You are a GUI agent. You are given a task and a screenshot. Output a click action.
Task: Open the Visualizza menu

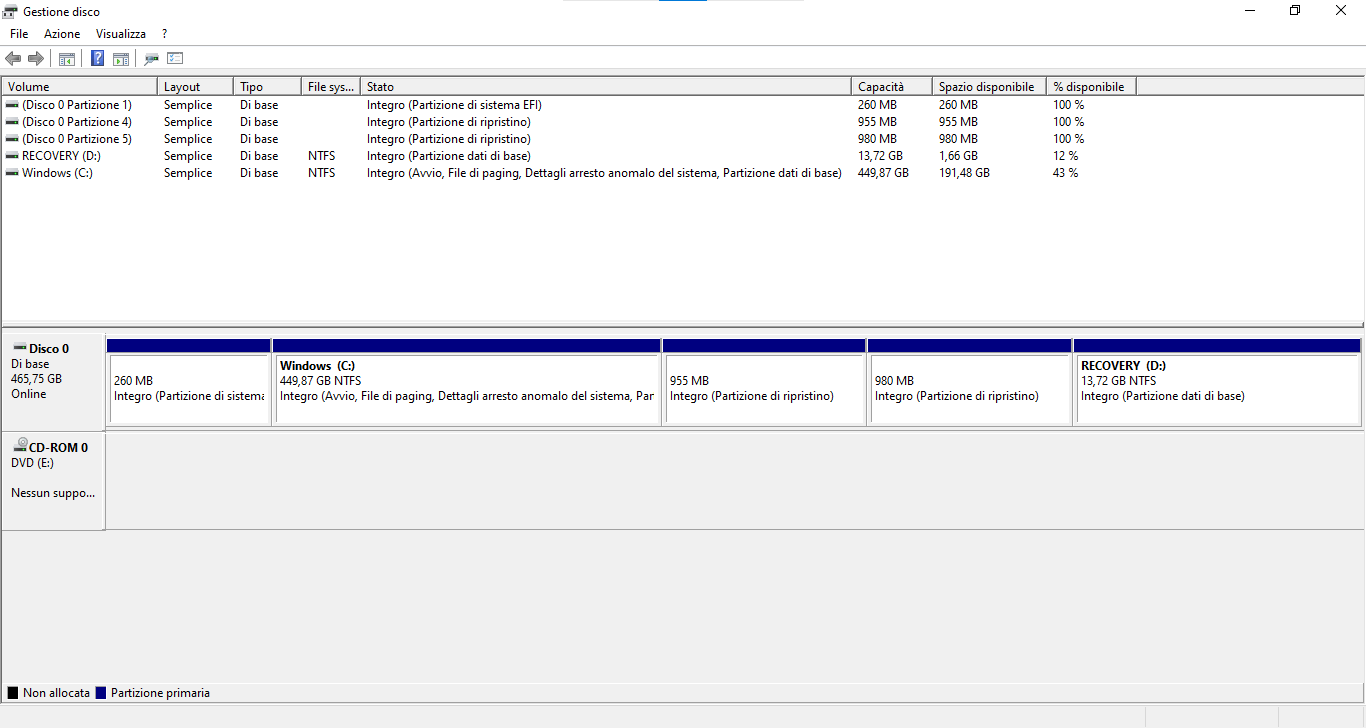coord(121,34)
